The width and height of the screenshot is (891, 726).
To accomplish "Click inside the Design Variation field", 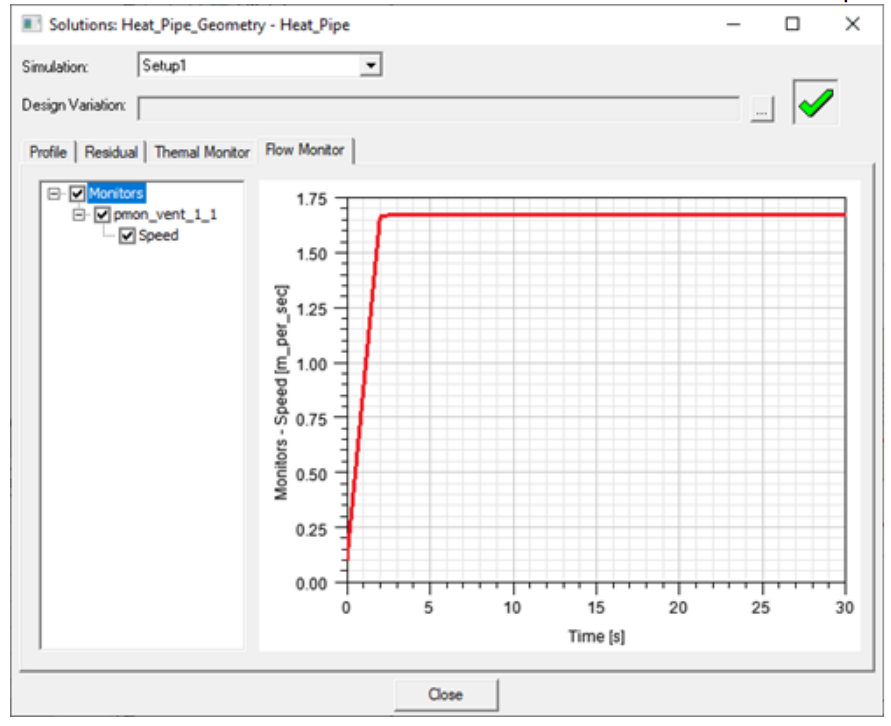I will tap(438, 108).
